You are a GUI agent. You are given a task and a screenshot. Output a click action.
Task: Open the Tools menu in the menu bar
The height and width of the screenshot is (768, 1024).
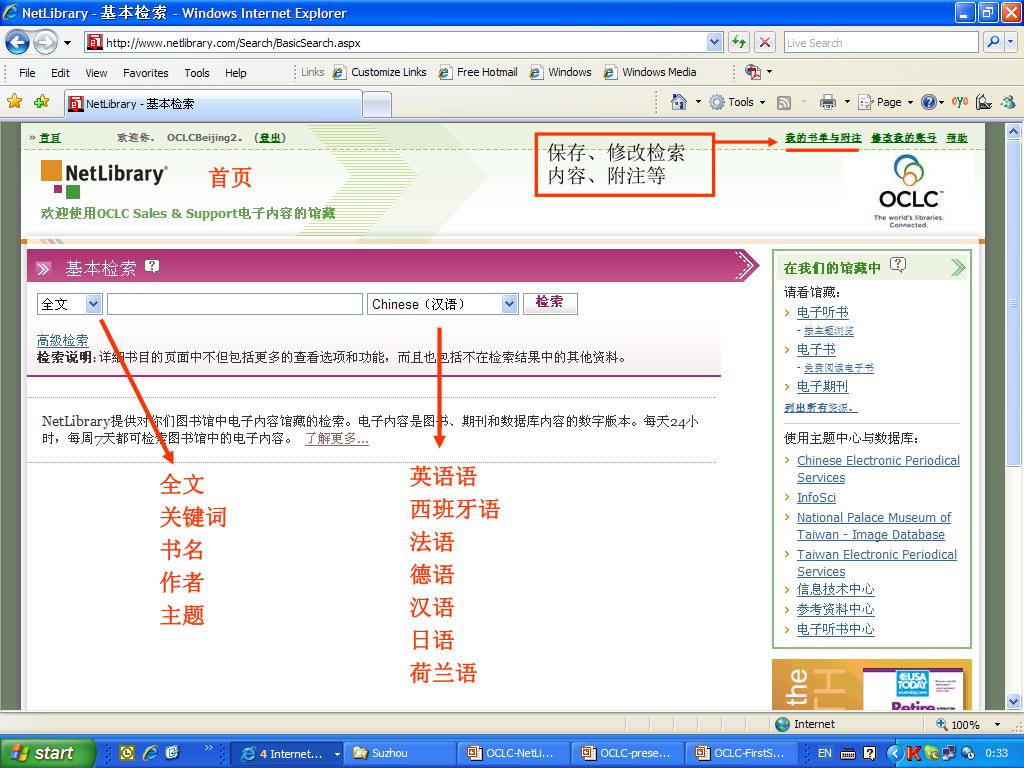pos(197,72)
